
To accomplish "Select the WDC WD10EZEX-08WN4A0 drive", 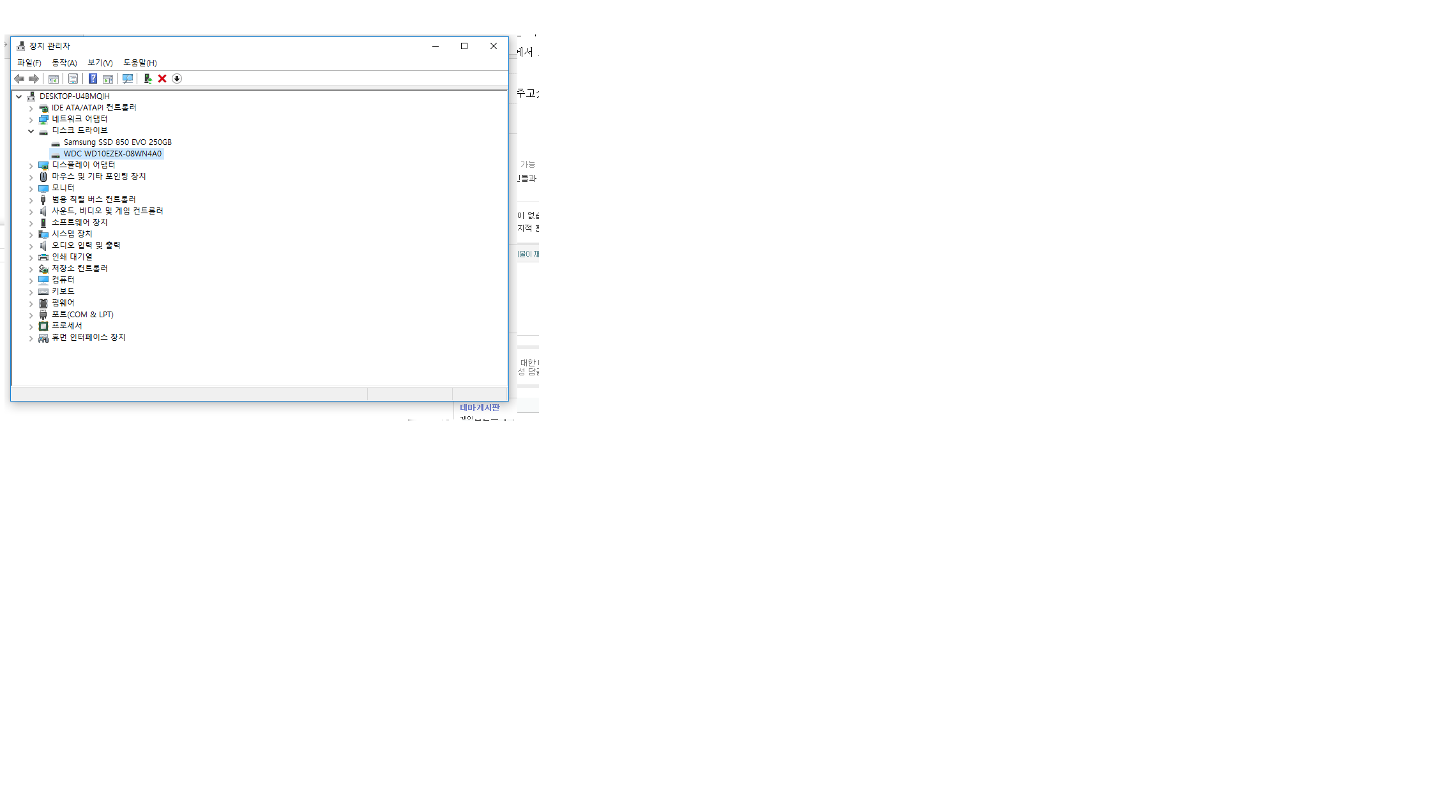I will pyautogui.click(x=112, y=154).
